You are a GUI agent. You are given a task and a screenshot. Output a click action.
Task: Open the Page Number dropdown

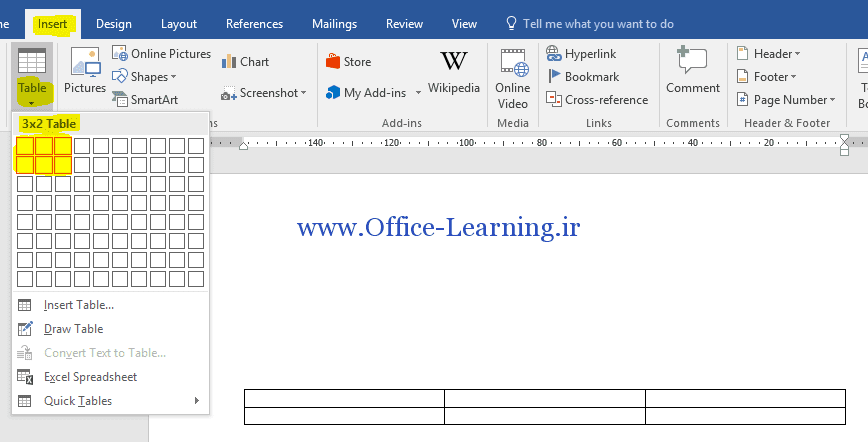[785, 100]
